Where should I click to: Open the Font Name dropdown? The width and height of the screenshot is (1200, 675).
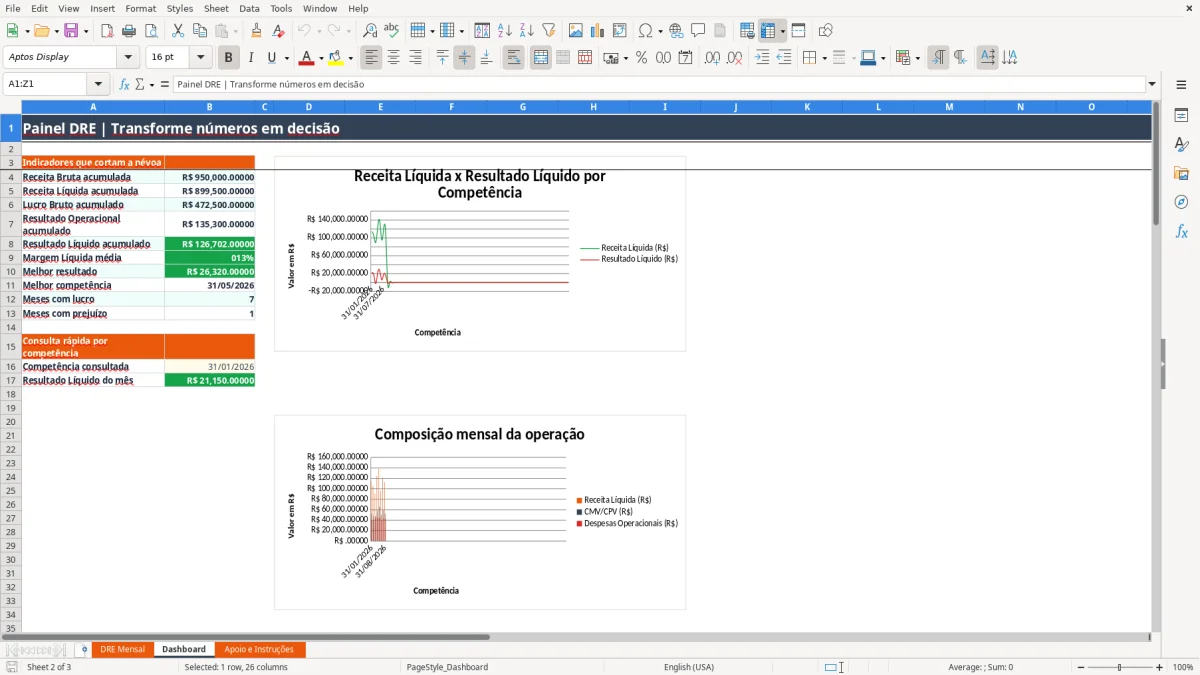pos(127,58)
